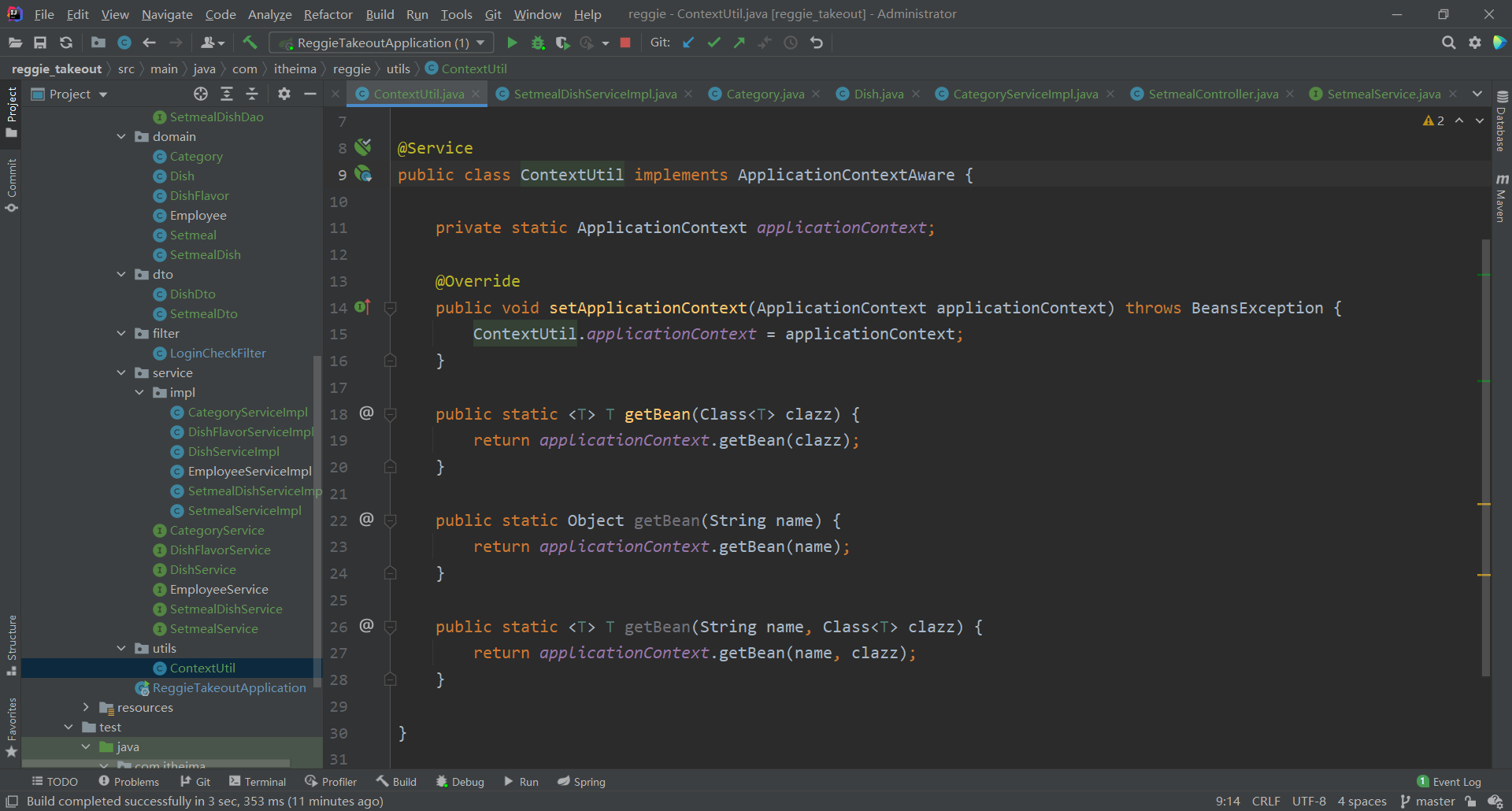
Task: Commit changes with the Git checkmark icon
Action: (713, 43)
